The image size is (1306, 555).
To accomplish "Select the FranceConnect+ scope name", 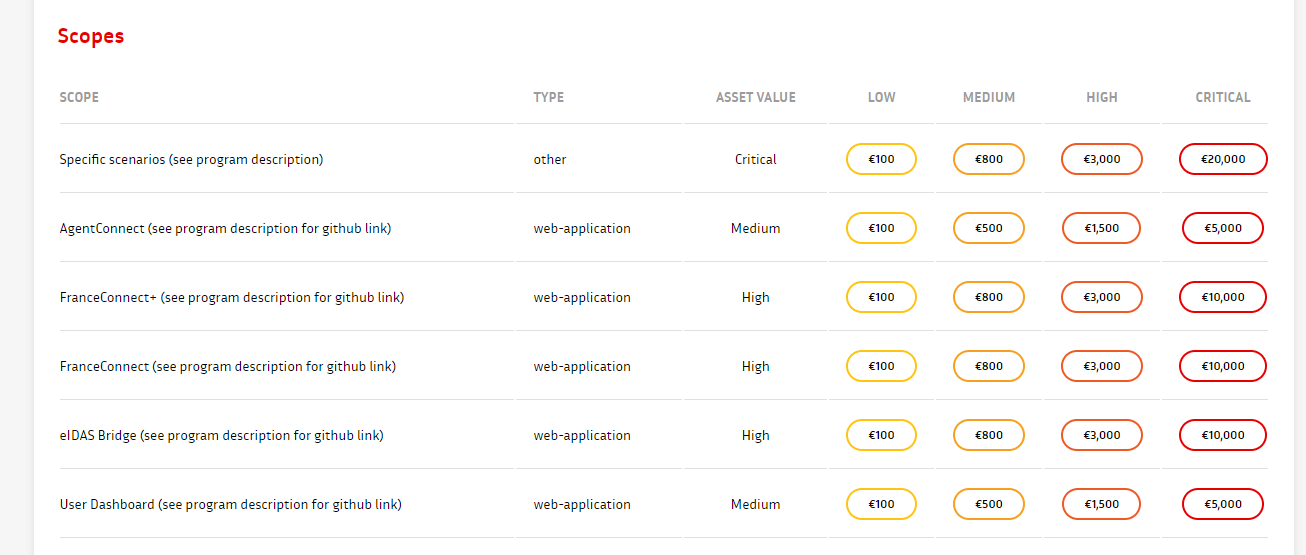I will [x=232, y=297].
